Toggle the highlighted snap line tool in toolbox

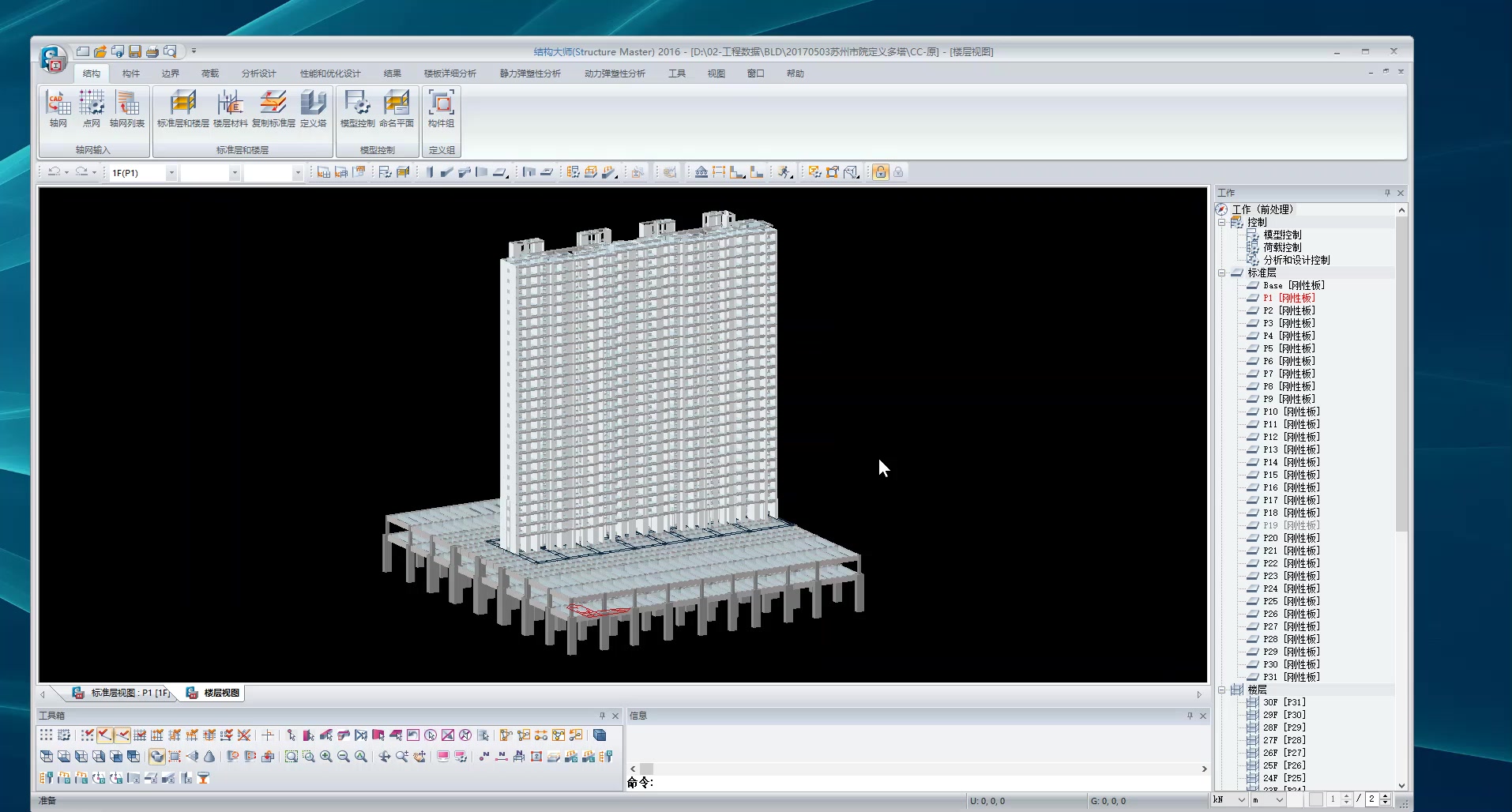[105, 735]
